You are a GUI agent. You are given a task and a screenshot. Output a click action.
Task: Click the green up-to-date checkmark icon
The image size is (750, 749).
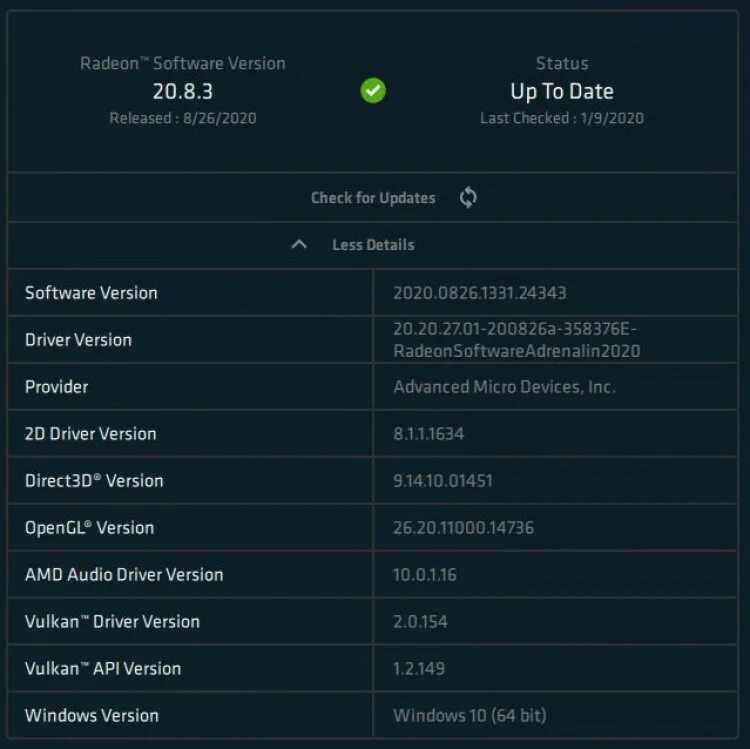pyautogui.click(x=373, y=91)
